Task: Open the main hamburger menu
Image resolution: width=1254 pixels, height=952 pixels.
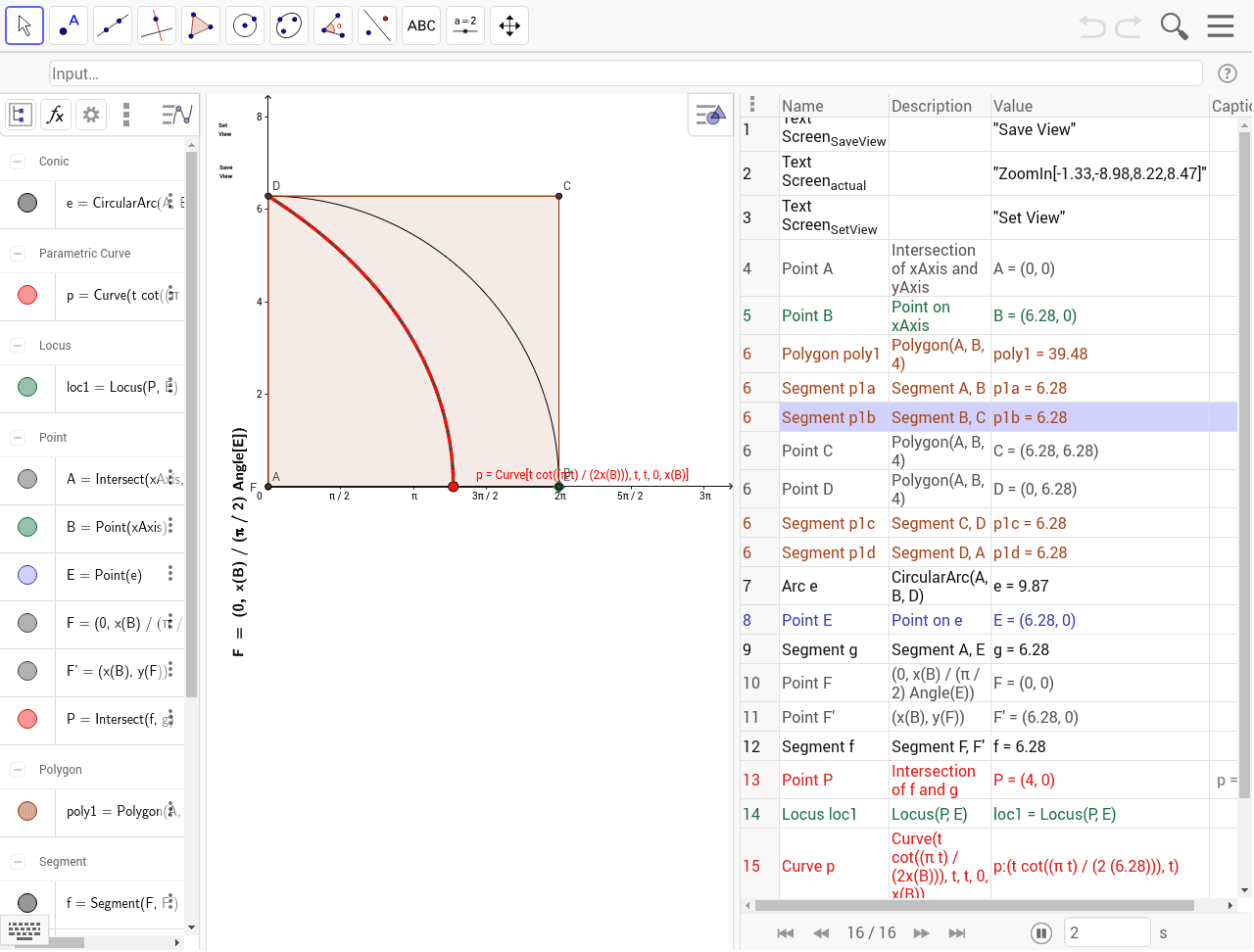Action: pos(1221,25)
